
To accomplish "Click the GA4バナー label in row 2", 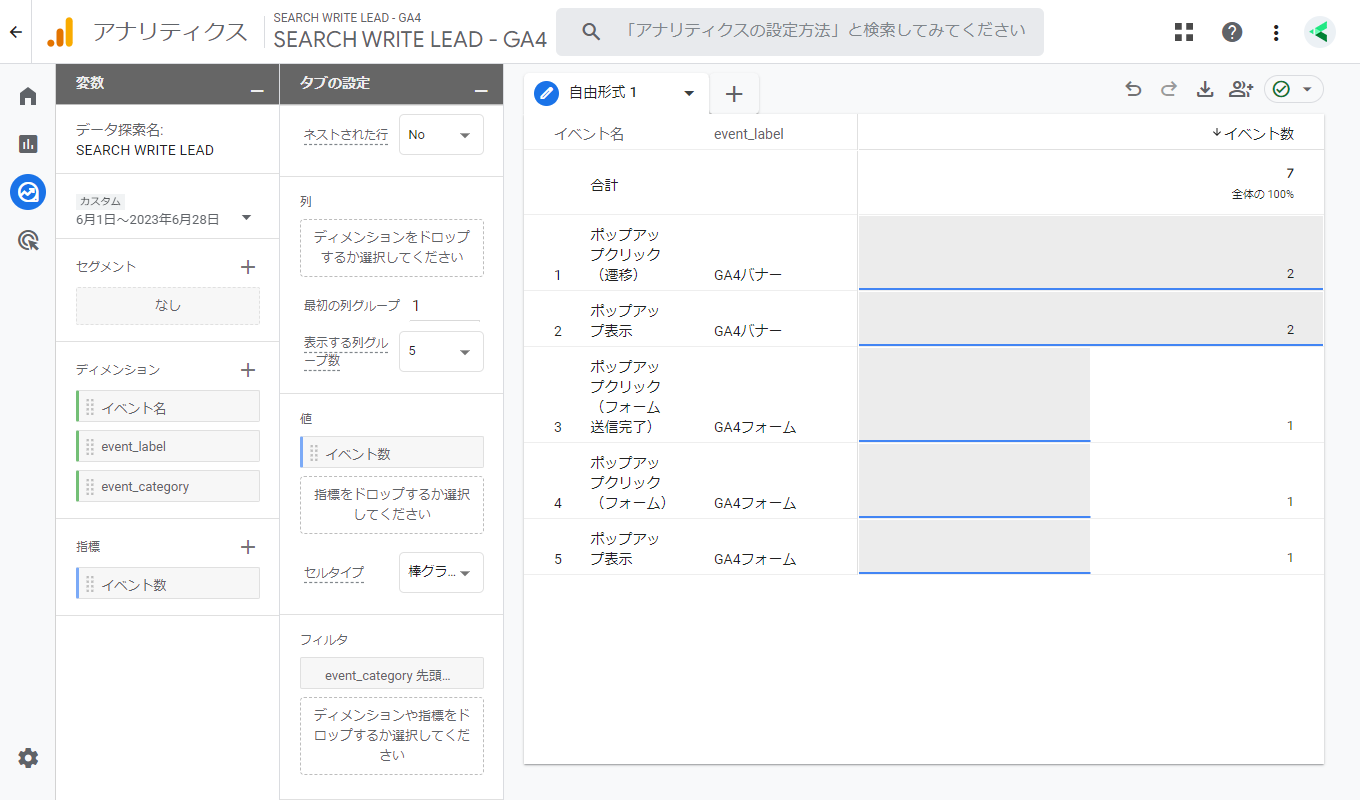I will click(748, 330).
